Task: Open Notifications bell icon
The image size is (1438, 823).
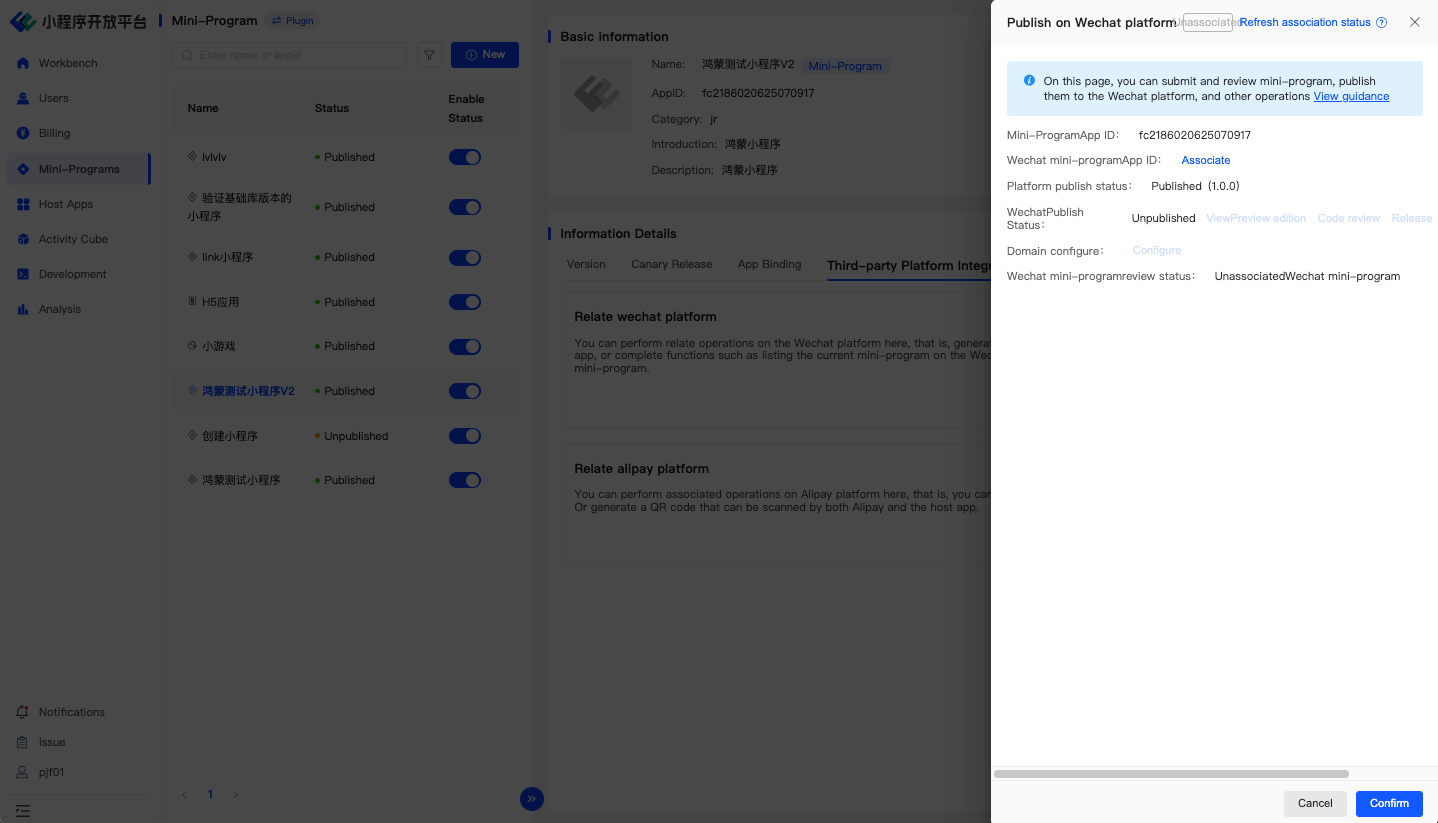Action: [x=22, y=712]
